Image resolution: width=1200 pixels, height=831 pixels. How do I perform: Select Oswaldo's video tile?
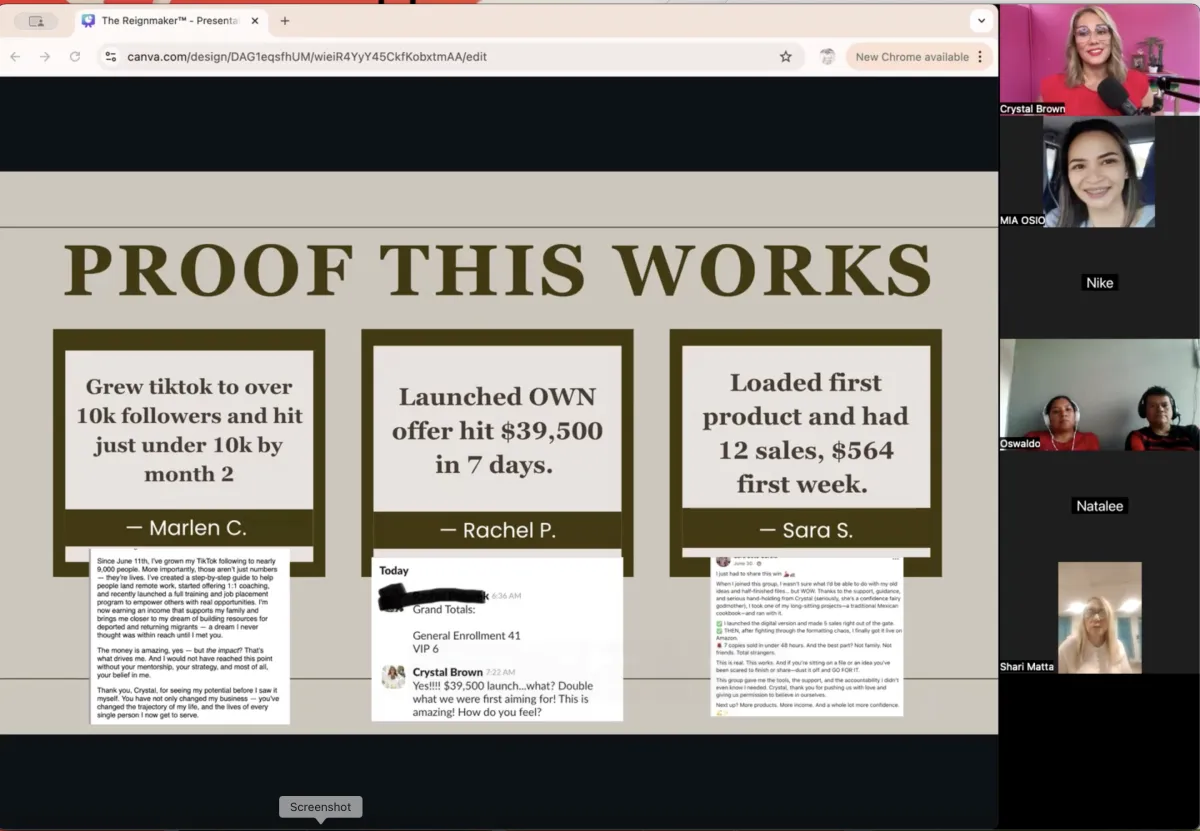pyautogui.click(x=1098, y=395)
